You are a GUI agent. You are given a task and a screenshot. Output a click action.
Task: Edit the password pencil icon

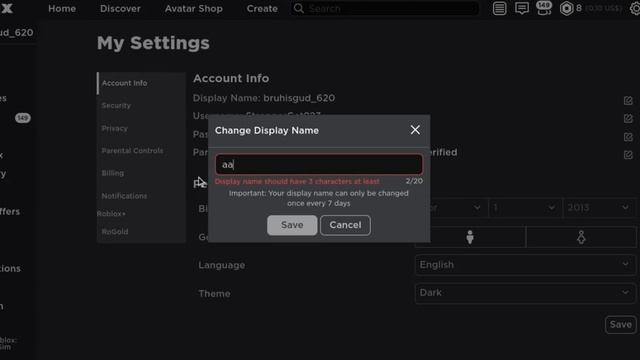pos(628,137)
